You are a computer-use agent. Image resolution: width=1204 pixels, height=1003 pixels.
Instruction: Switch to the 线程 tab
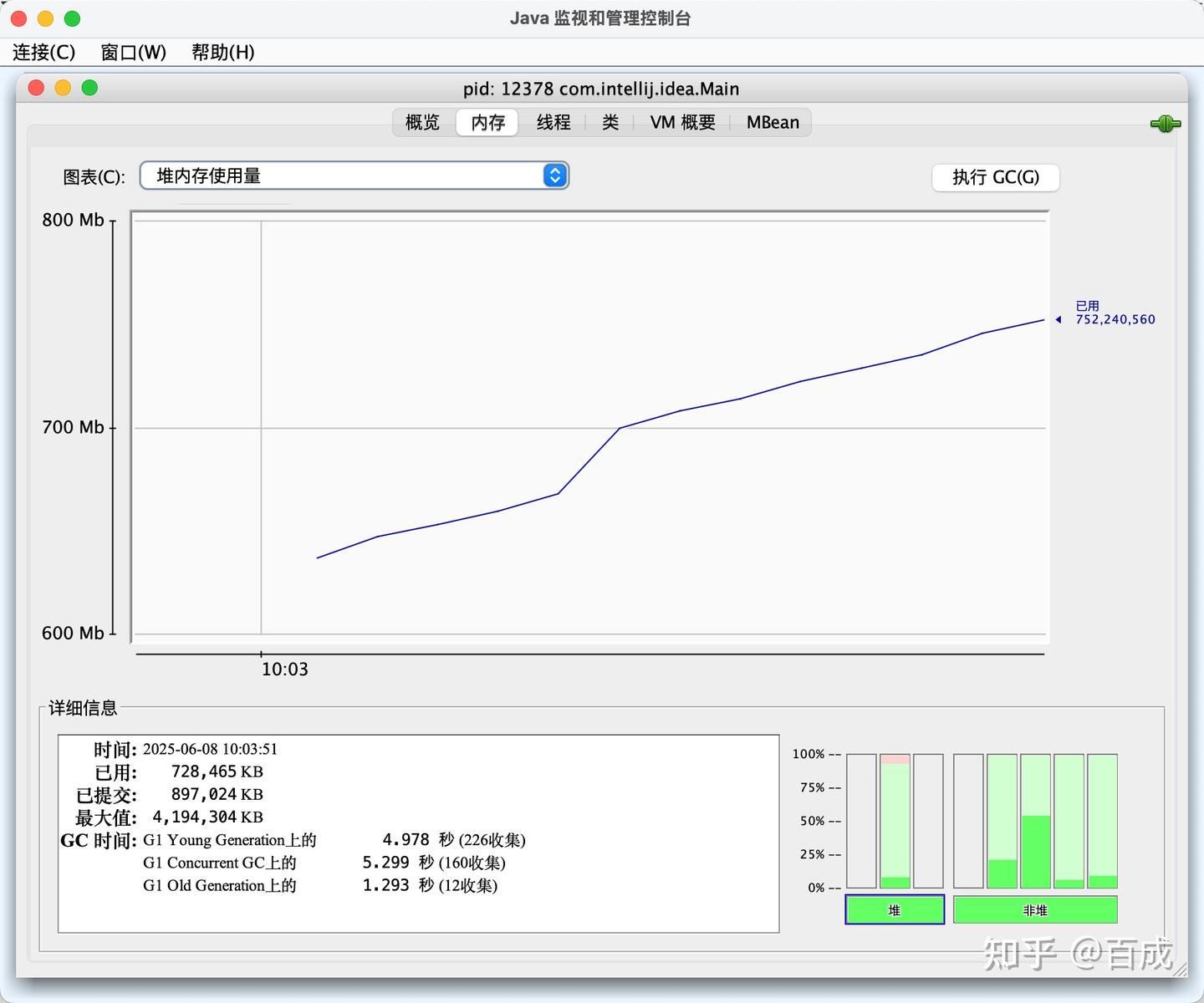point(553,122)
